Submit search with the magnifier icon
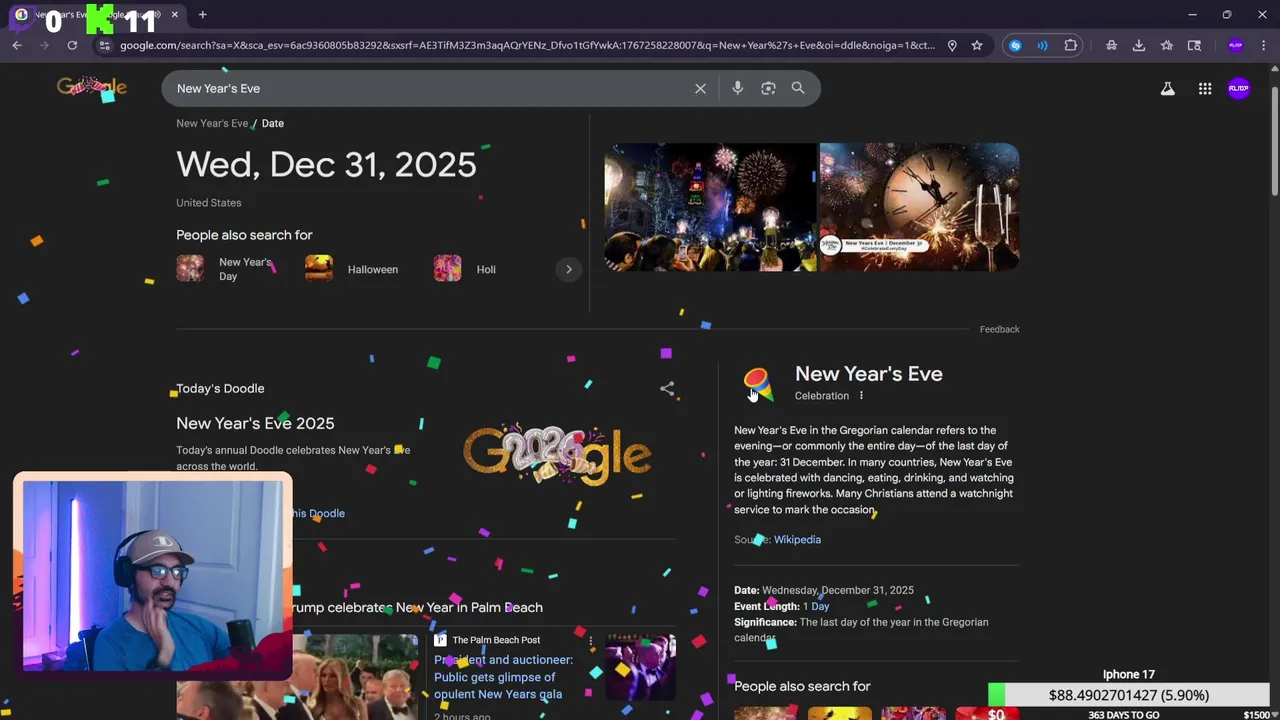This screenshot has width=1280, height=720. pos(798,88)
